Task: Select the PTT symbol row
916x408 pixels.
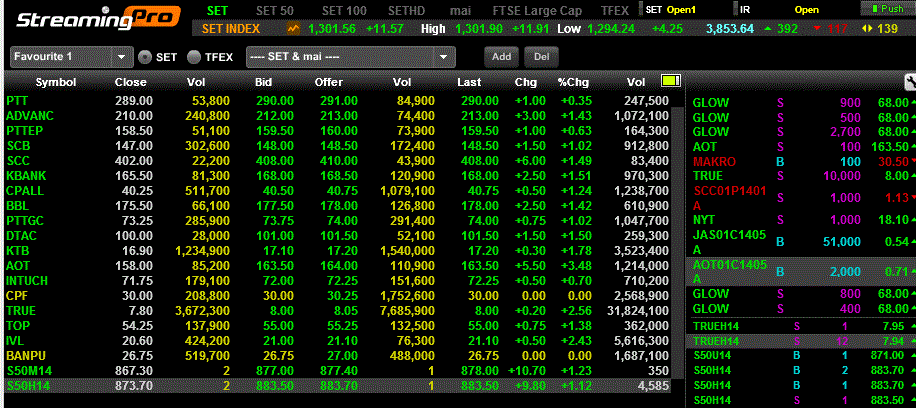Action: (x=337, y=101)
